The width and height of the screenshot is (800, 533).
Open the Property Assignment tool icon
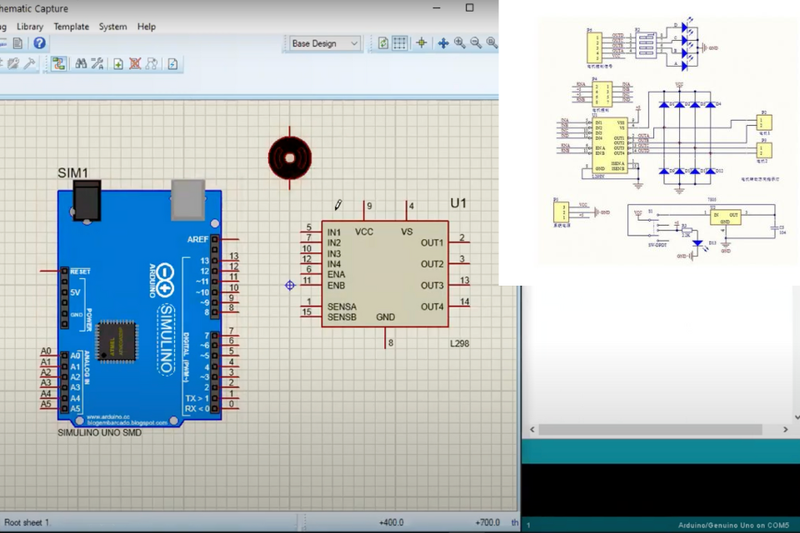coord(97,64)
